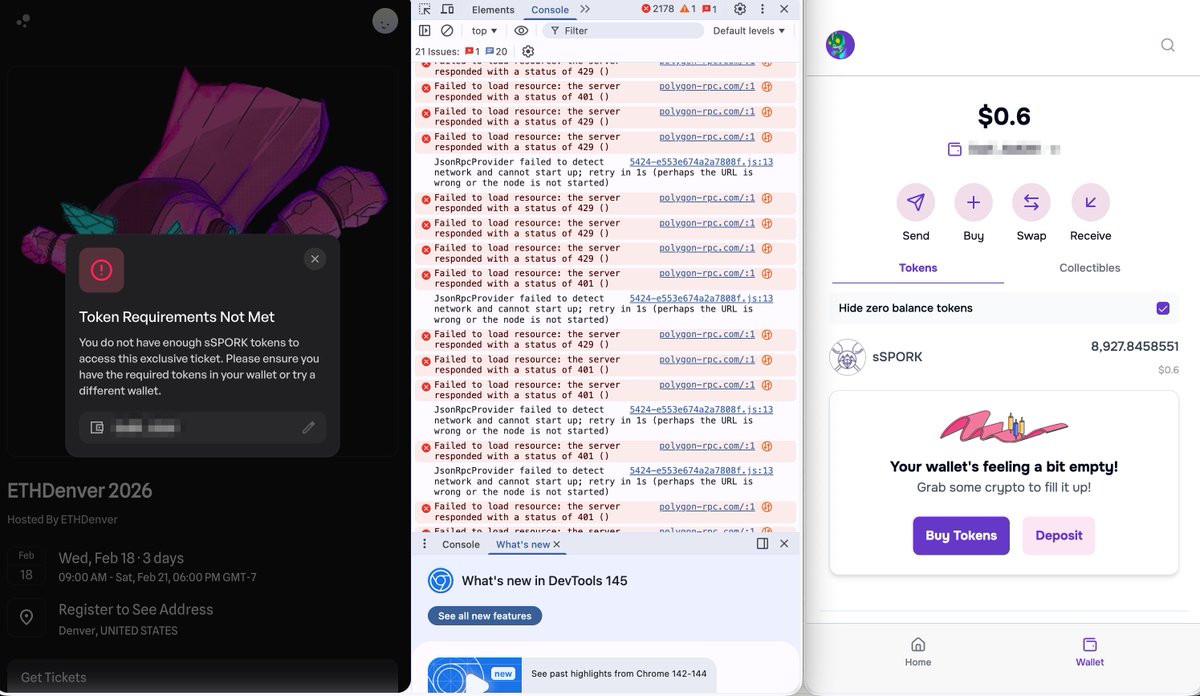The width and height of the screenshot is (1200, 696).
Task: Show the console sidebar
Action: coord(425,31)
